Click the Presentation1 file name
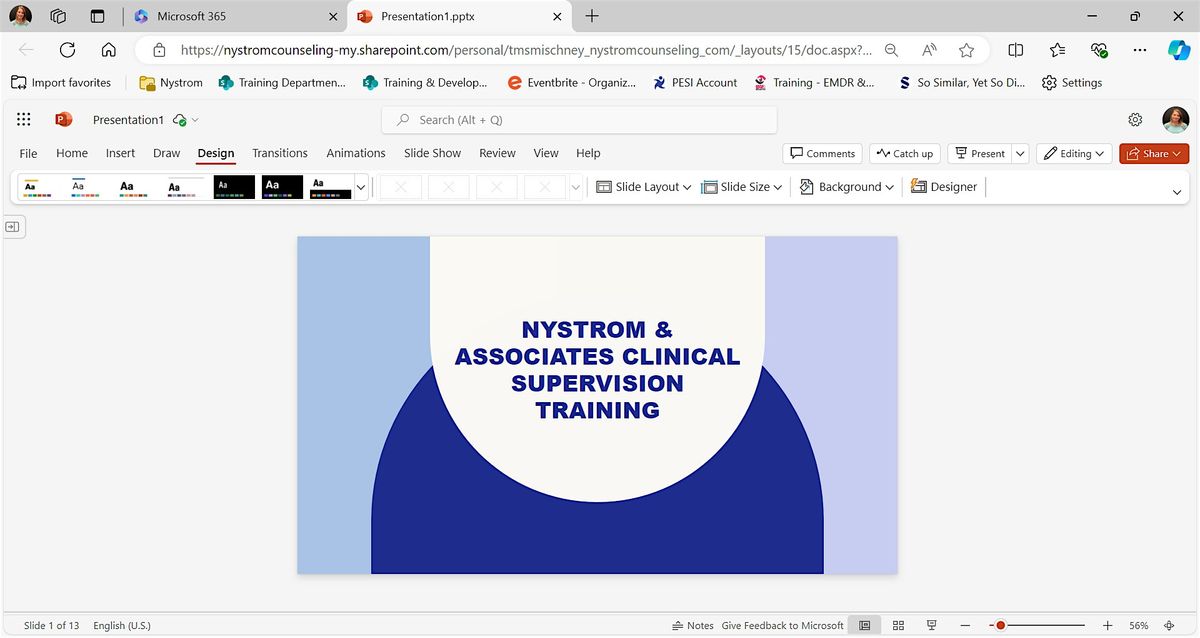 [128, 120]
